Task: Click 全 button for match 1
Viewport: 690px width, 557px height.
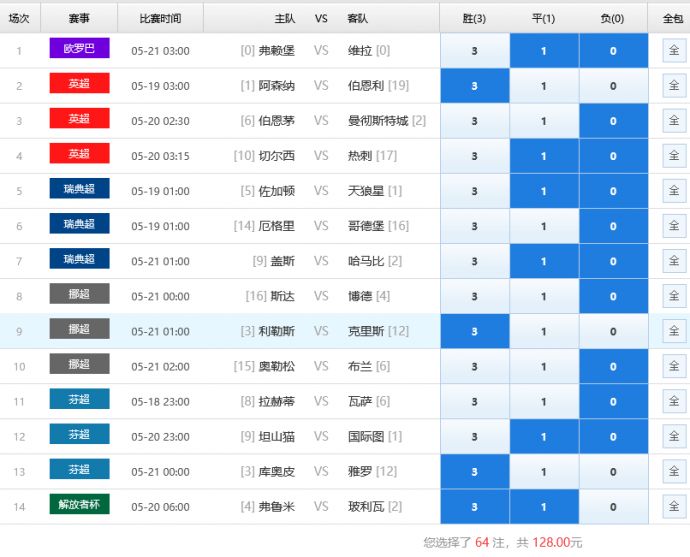Action: pos(674,51)
